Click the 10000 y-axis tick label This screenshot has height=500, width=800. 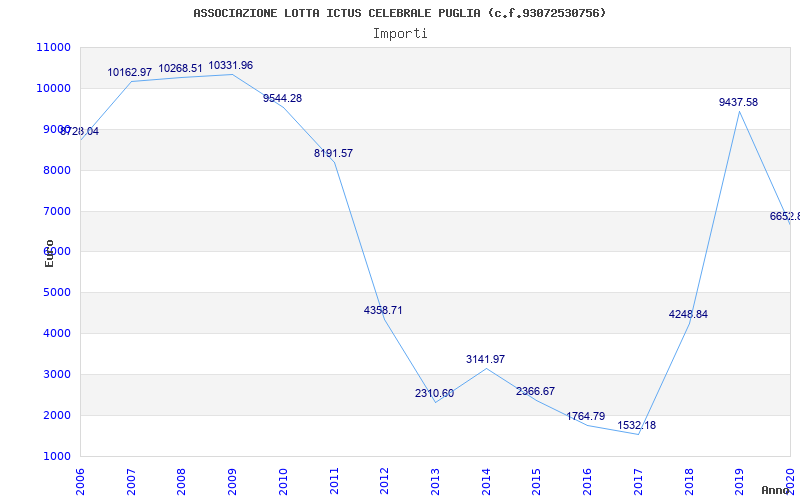click(54, 88)
